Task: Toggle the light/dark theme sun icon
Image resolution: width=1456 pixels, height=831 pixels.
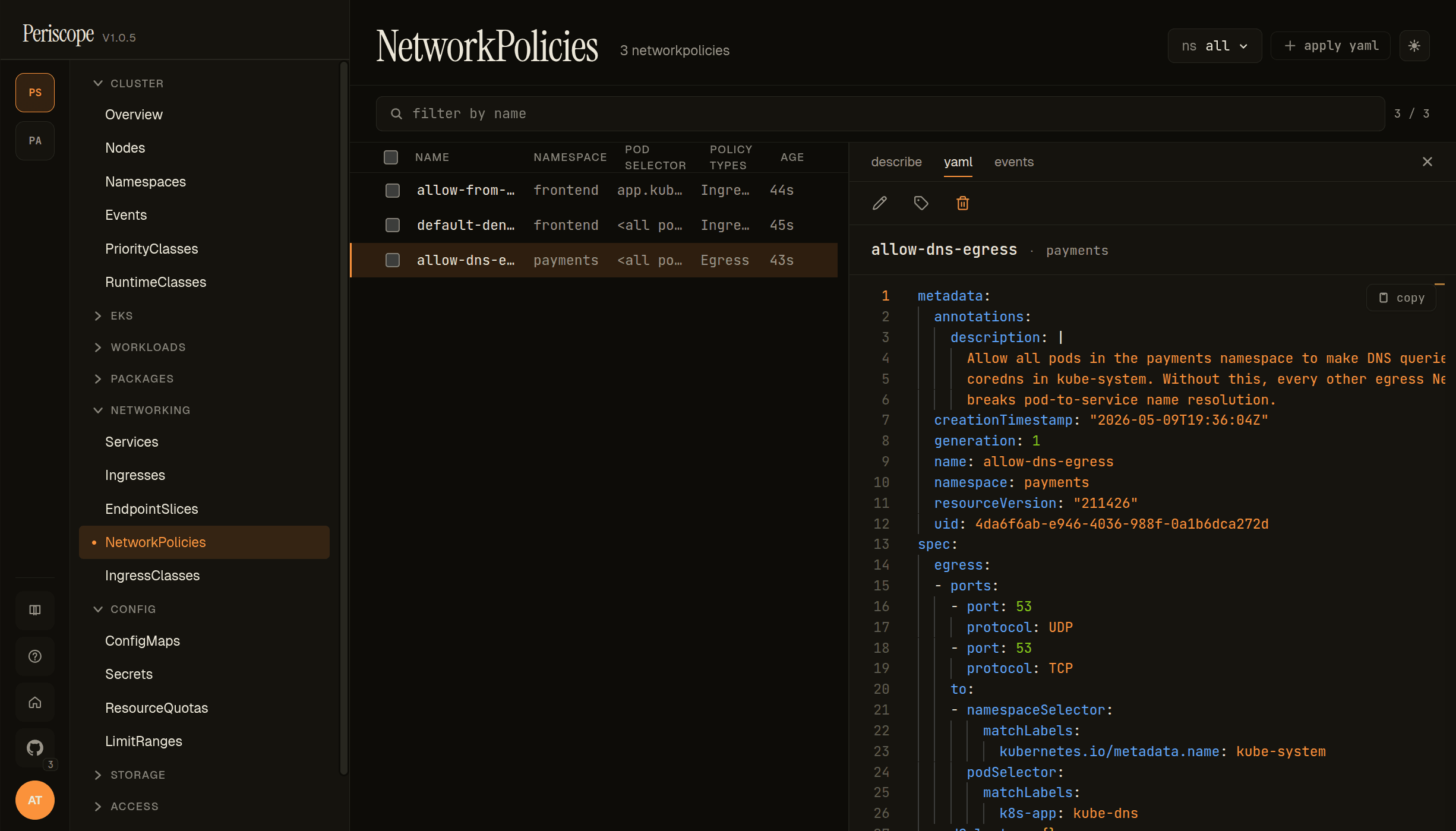Action: (x=1414, y=46)
